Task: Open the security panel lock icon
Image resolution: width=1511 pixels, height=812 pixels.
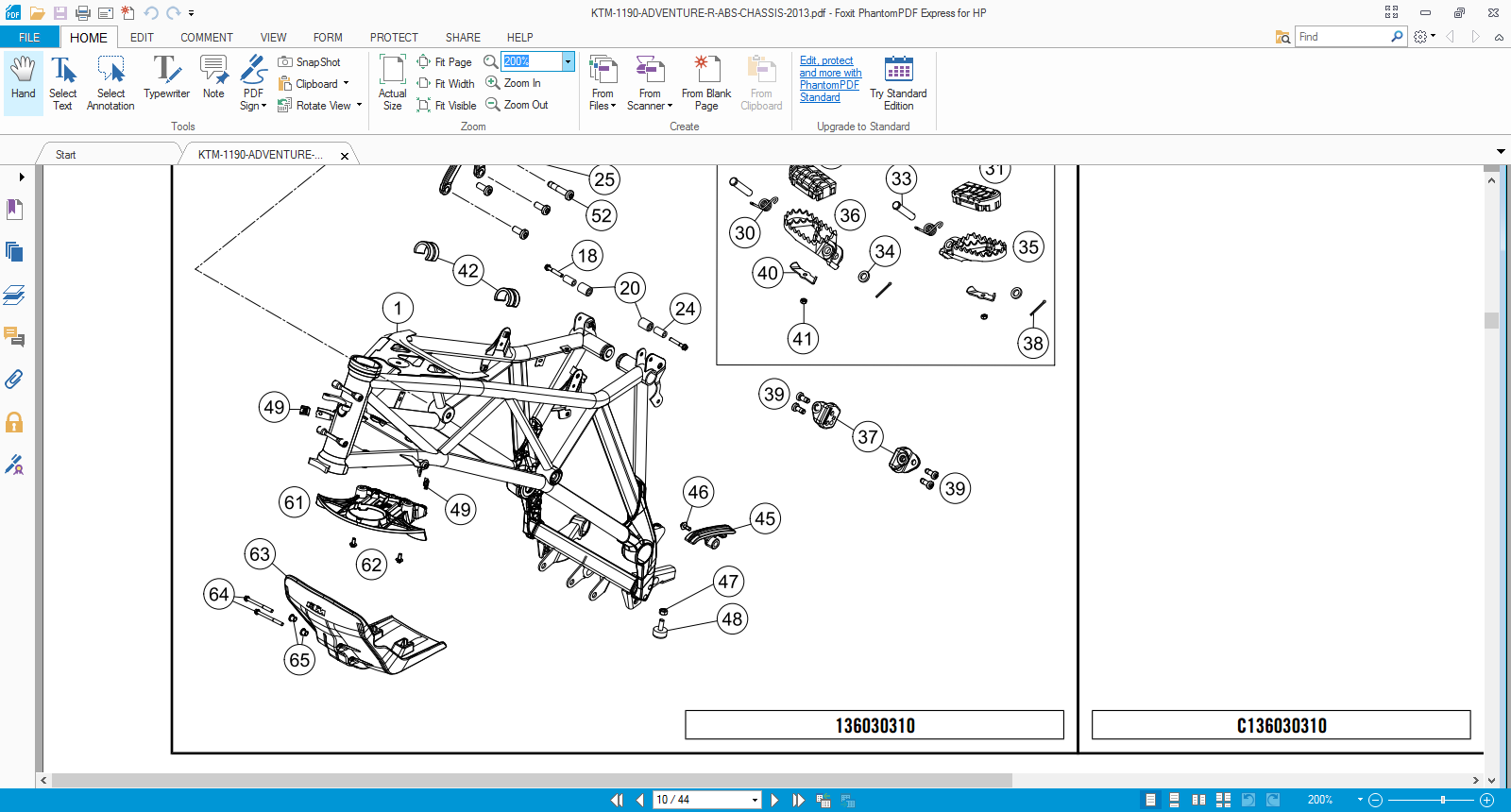Action: pos(14,422)
